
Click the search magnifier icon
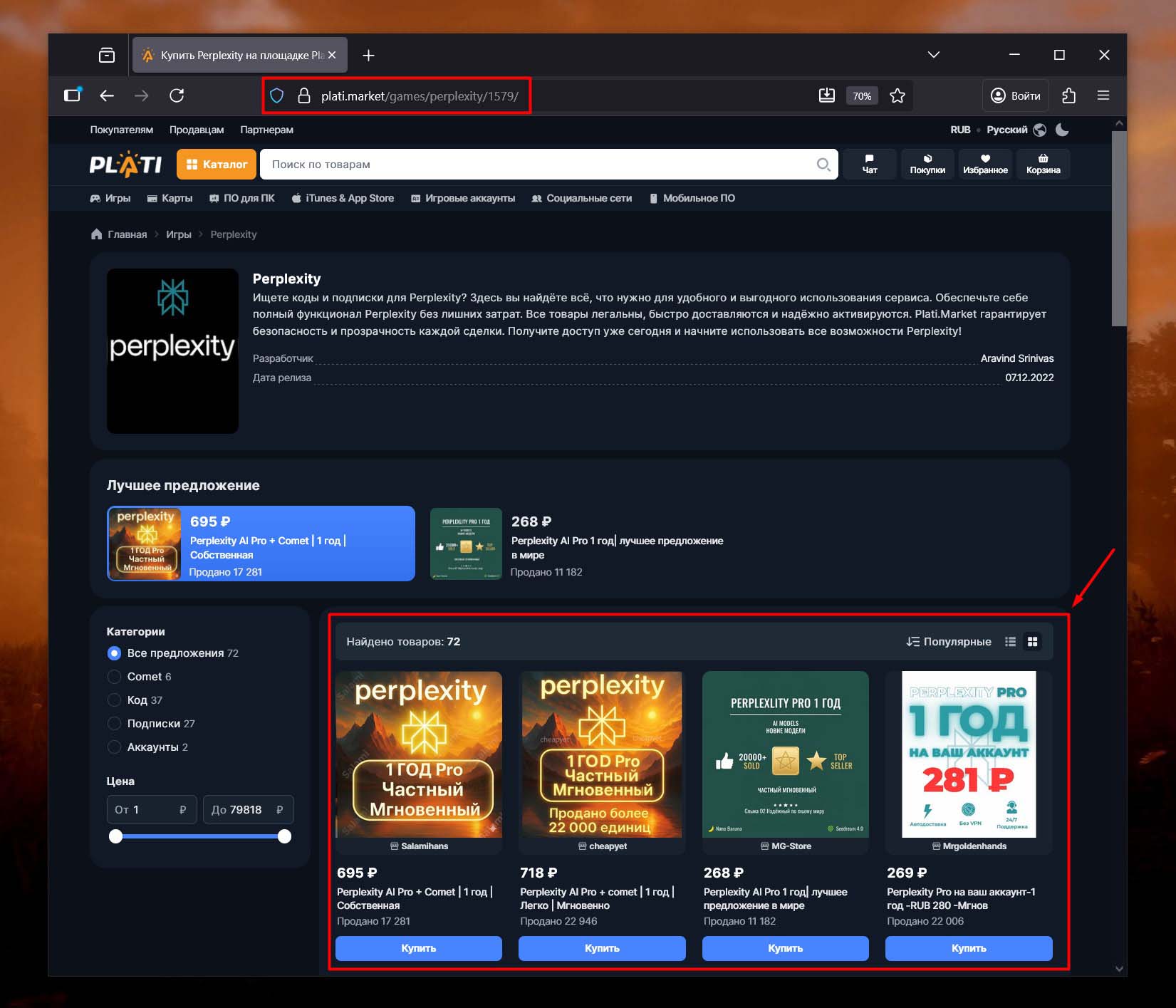(x=823, y=165)
